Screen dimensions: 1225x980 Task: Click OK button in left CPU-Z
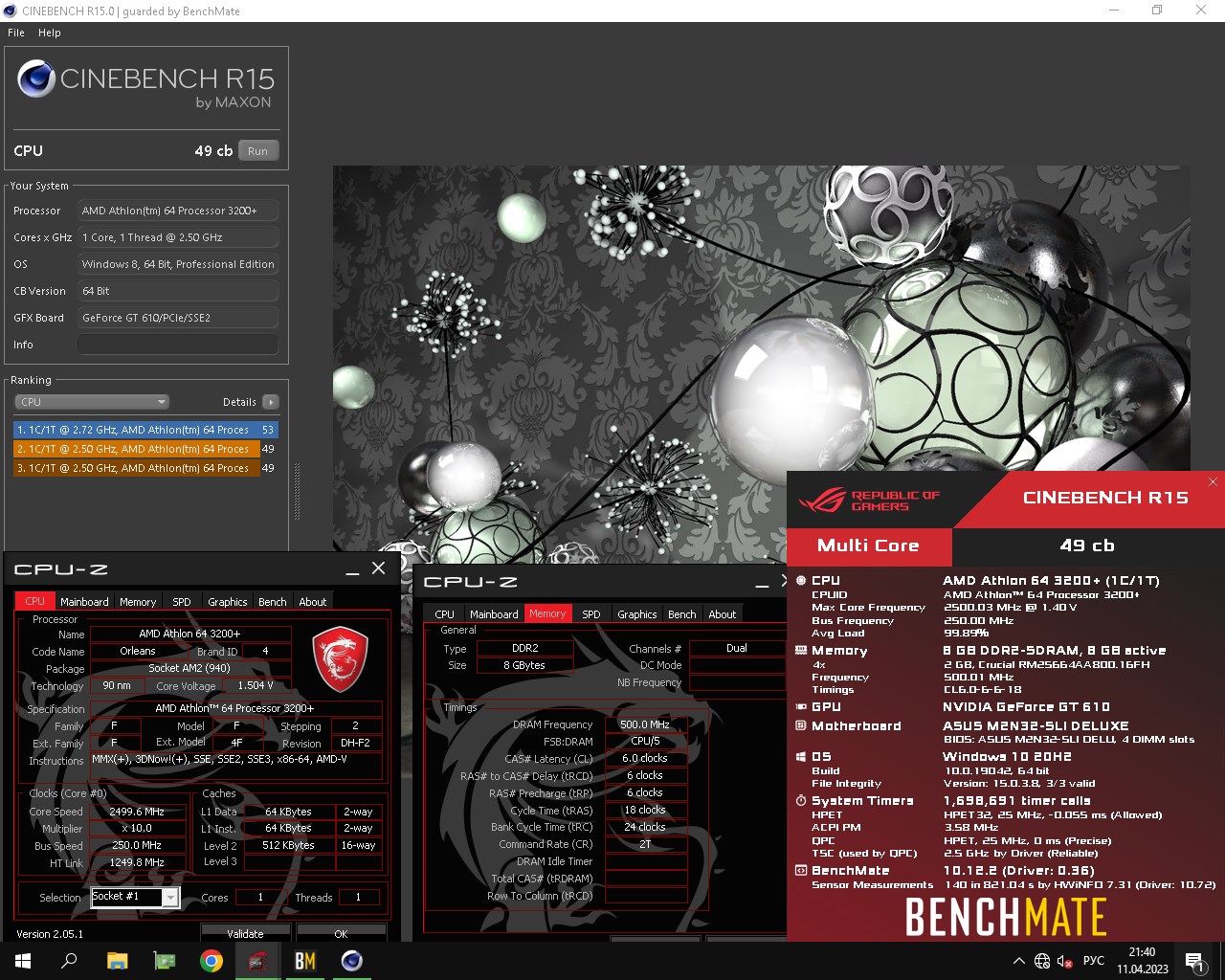pos(341,933)
